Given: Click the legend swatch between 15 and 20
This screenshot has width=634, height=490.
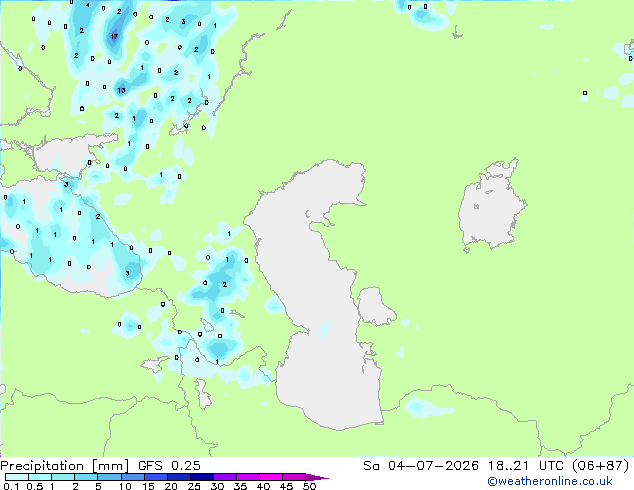Looking at the screenshot, I should tap(155, 477).
